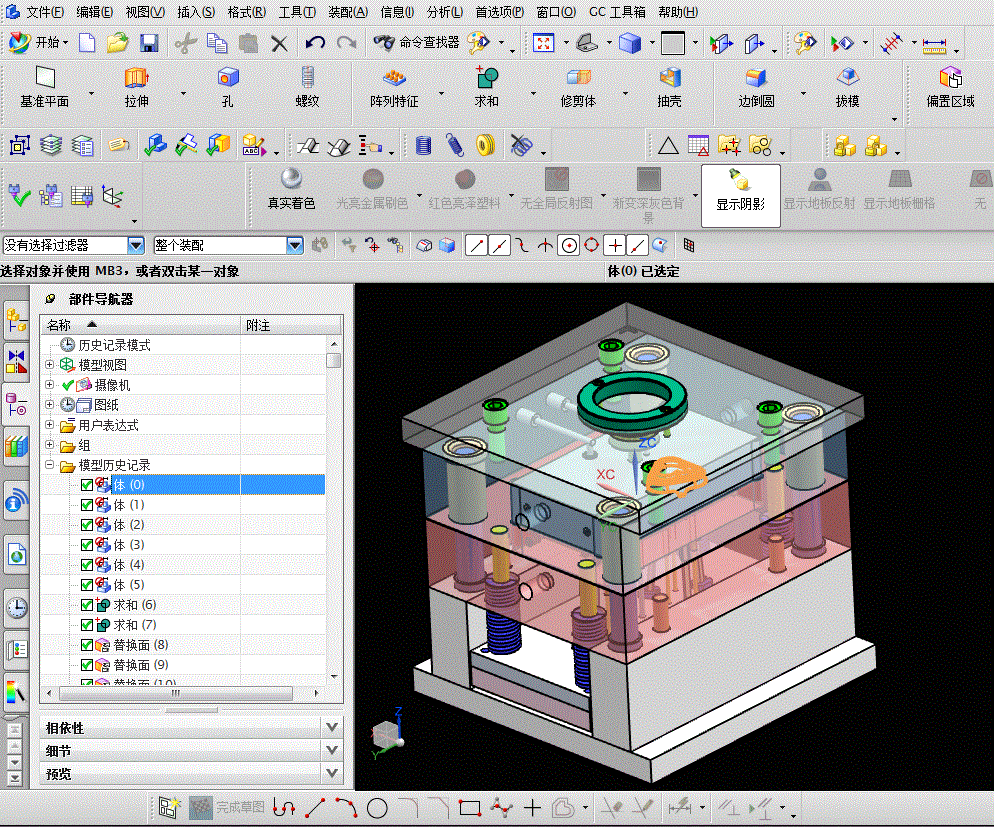Click the color palette sidebar icon
Screen dimensions: 994x827
tap(16, 691)
